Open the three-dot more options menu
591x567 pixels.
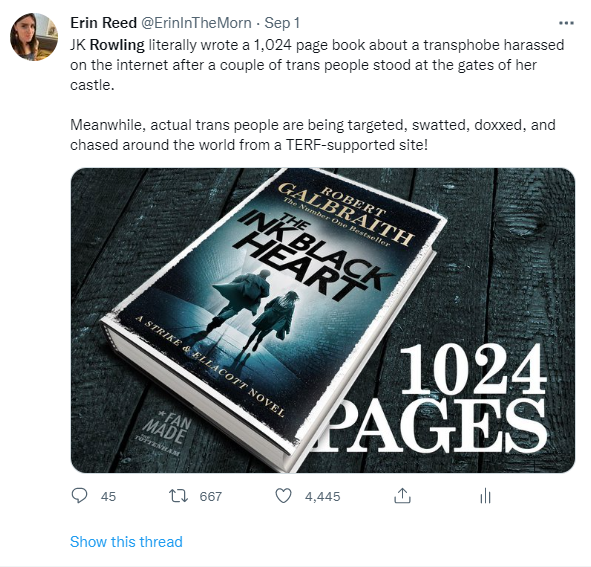pos(566,23)
